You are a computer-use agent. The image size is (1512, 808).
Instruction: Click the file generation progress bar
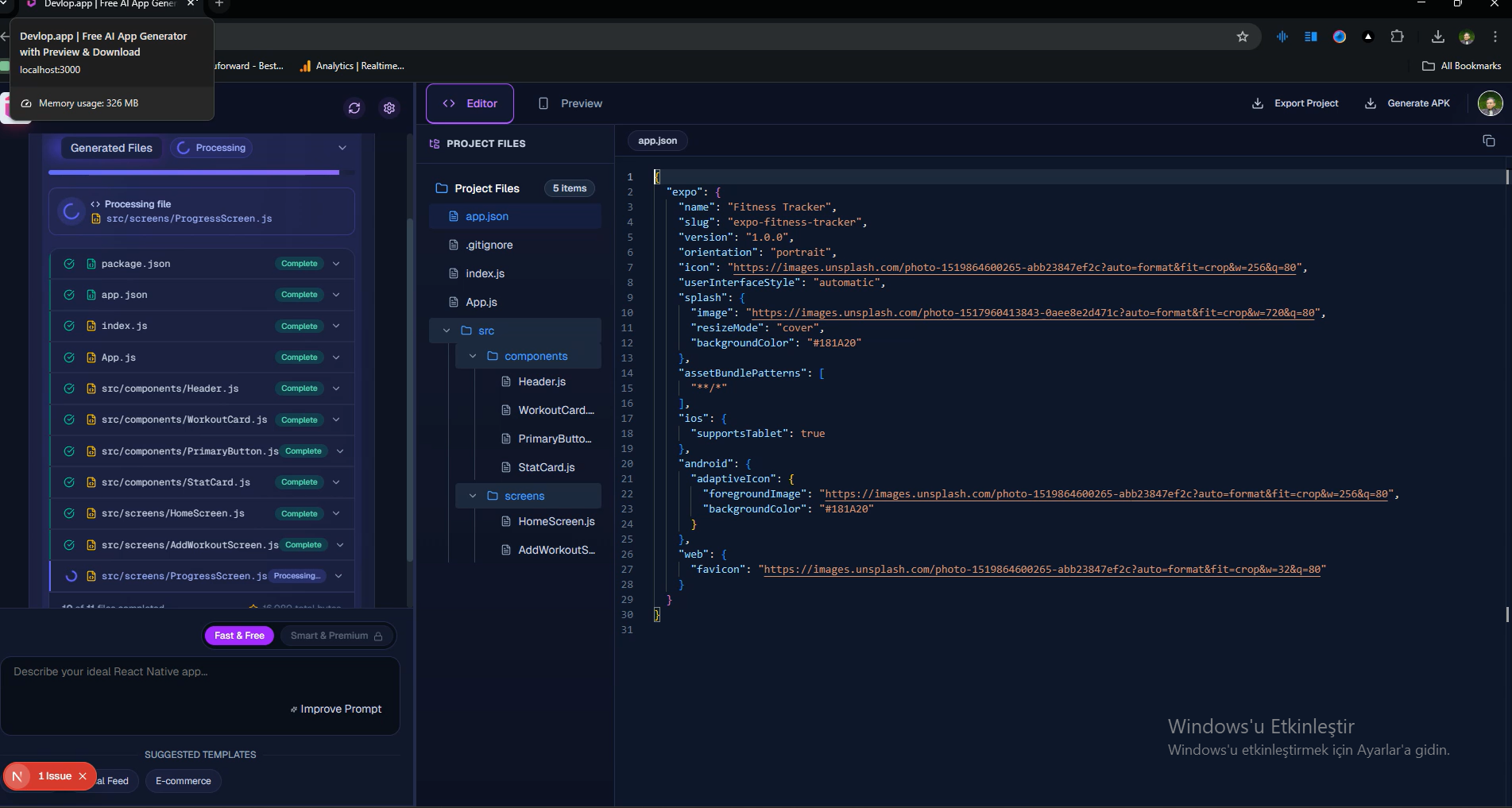(194, 172)
